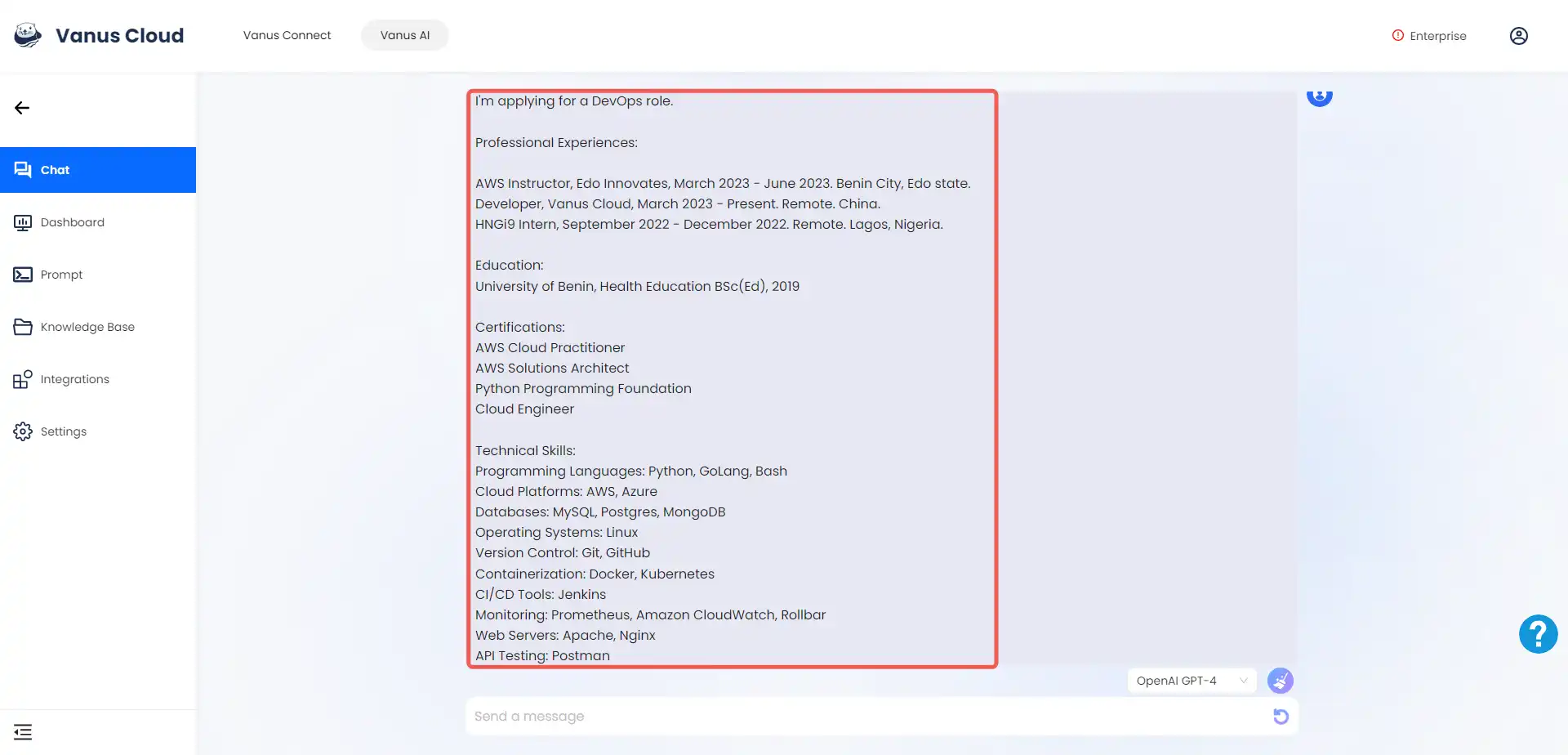Click the regenerate refresh icon in the message box
The image size is (1568, 755).
(1281, 717)
